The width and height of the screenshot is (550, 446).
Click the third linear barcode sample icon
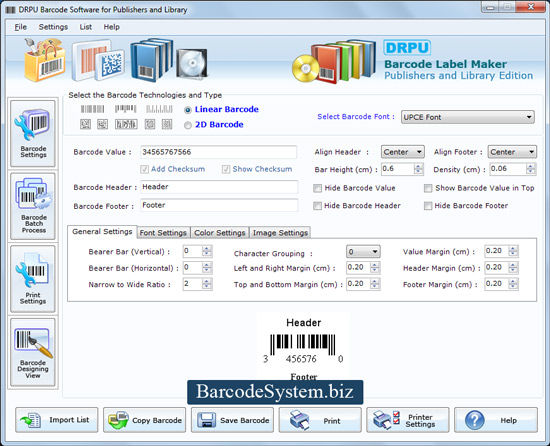click(159, 109)
